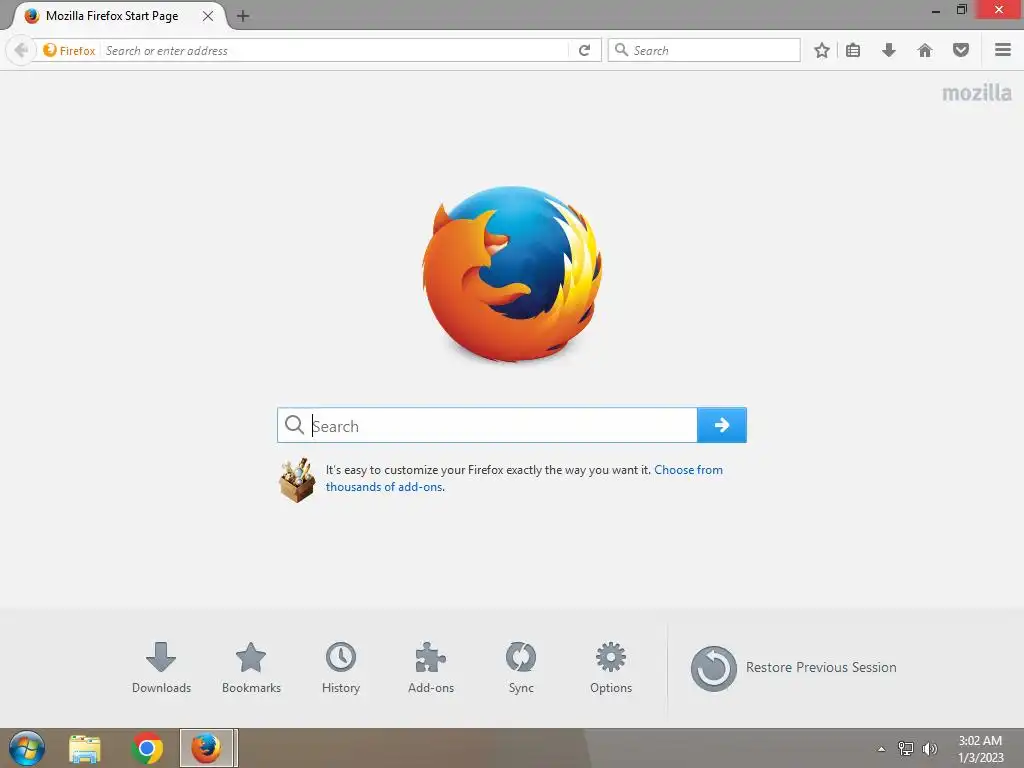1024x768 pixels.
Task: Open File Explorer from the taskbar
Action: coord(85,748)
